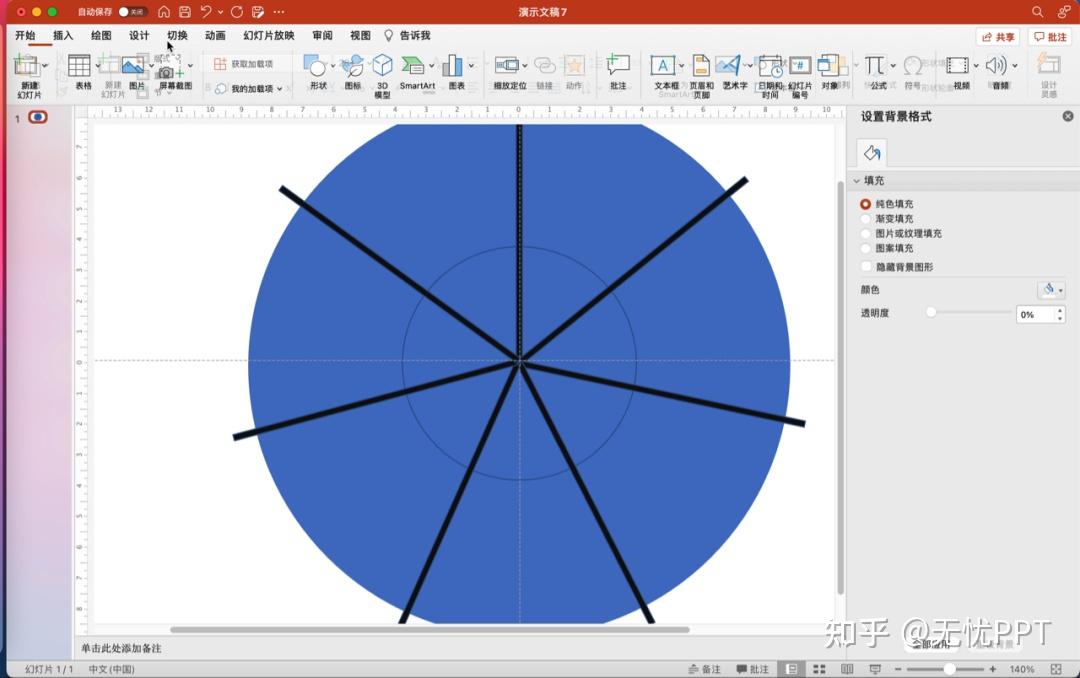1080x678 pixels.
Task: Click fit slide to window icon
Action: (1056, 669)
